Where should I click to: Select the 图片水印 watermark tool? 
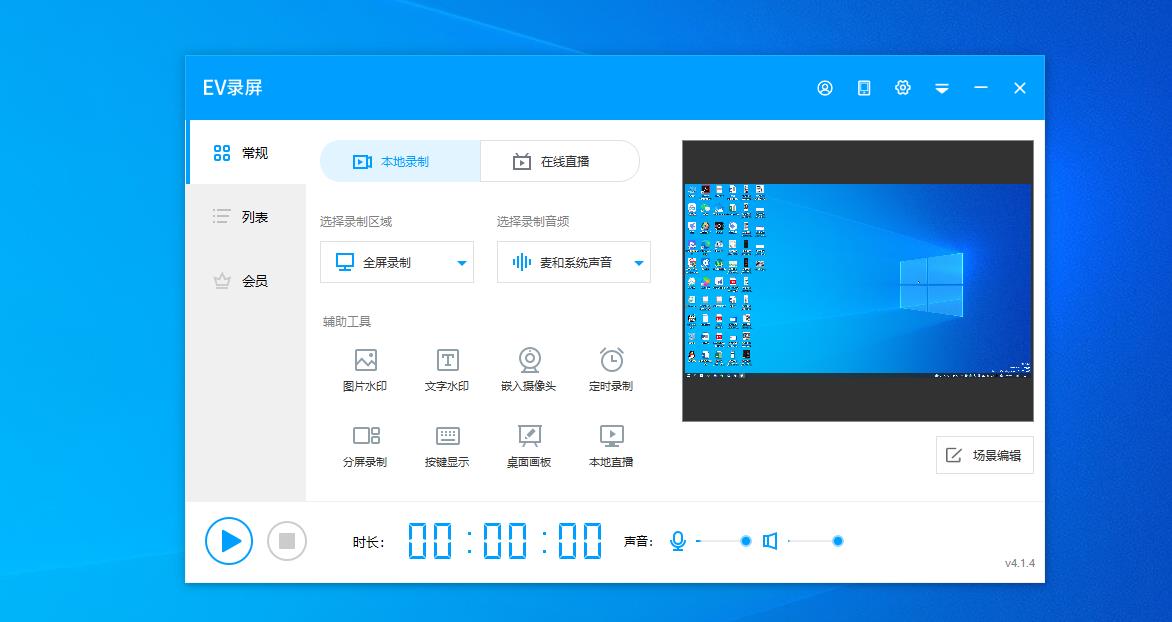365,368
